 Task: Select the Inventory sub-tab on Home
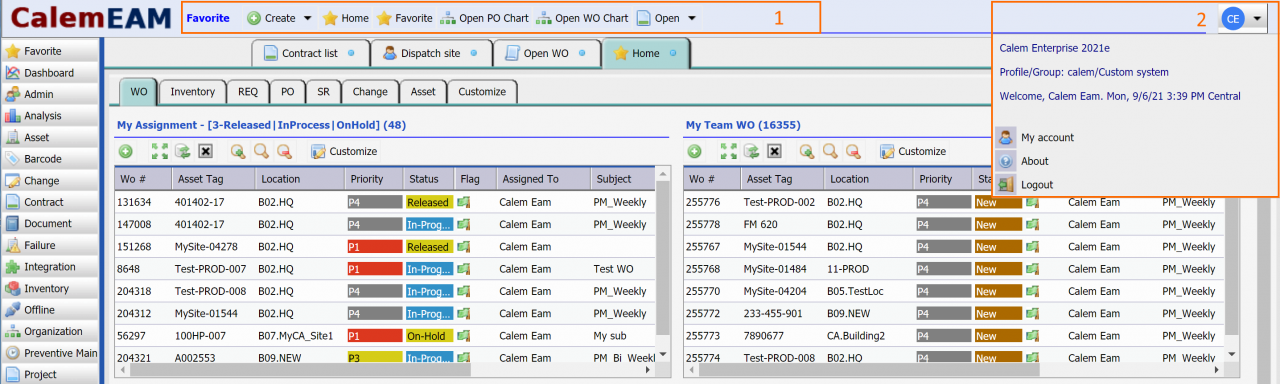(193, 91)
